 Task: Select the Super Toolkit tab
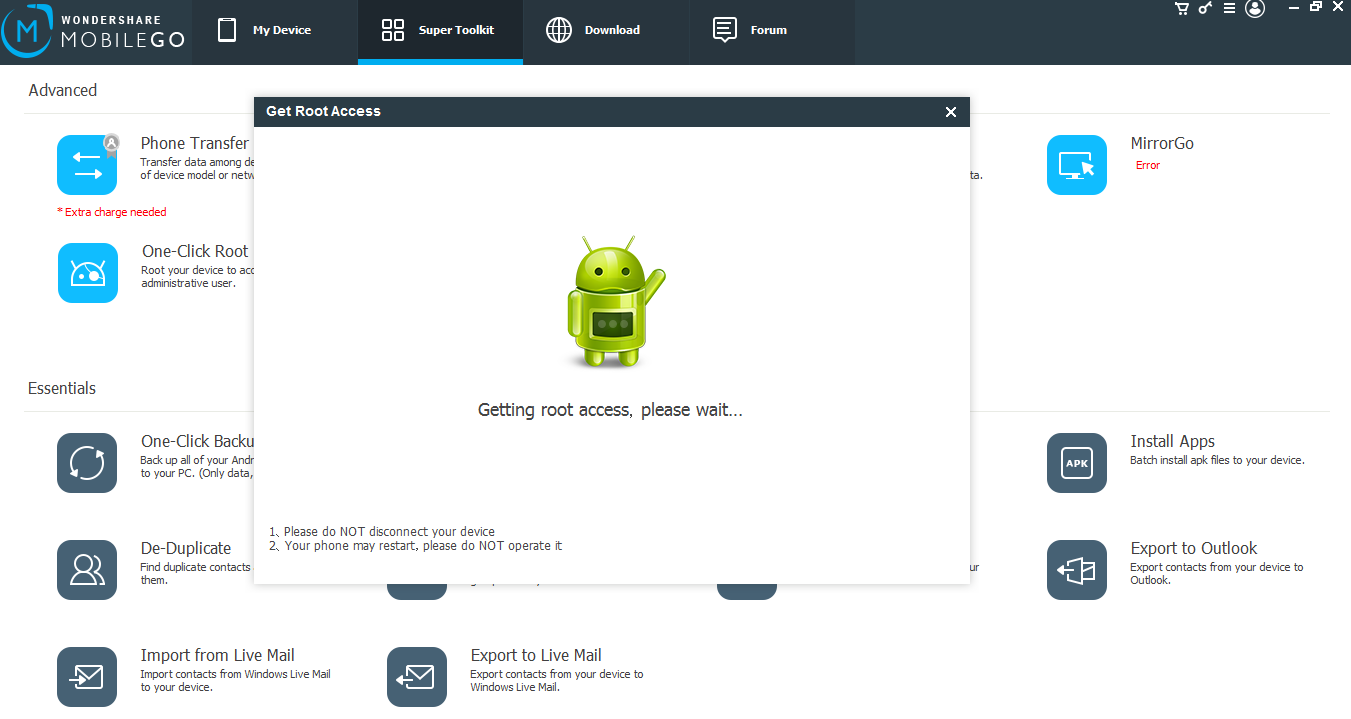tap(440, 31)
